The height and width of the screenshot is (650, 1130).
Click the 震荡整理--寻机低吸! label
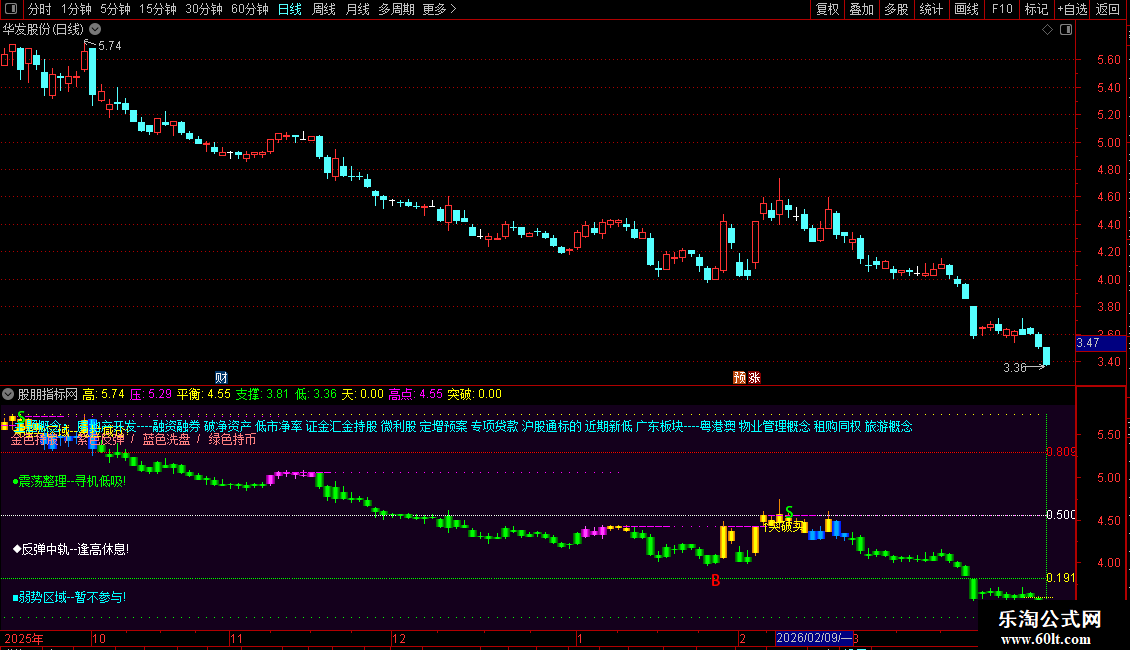point(69,481)
